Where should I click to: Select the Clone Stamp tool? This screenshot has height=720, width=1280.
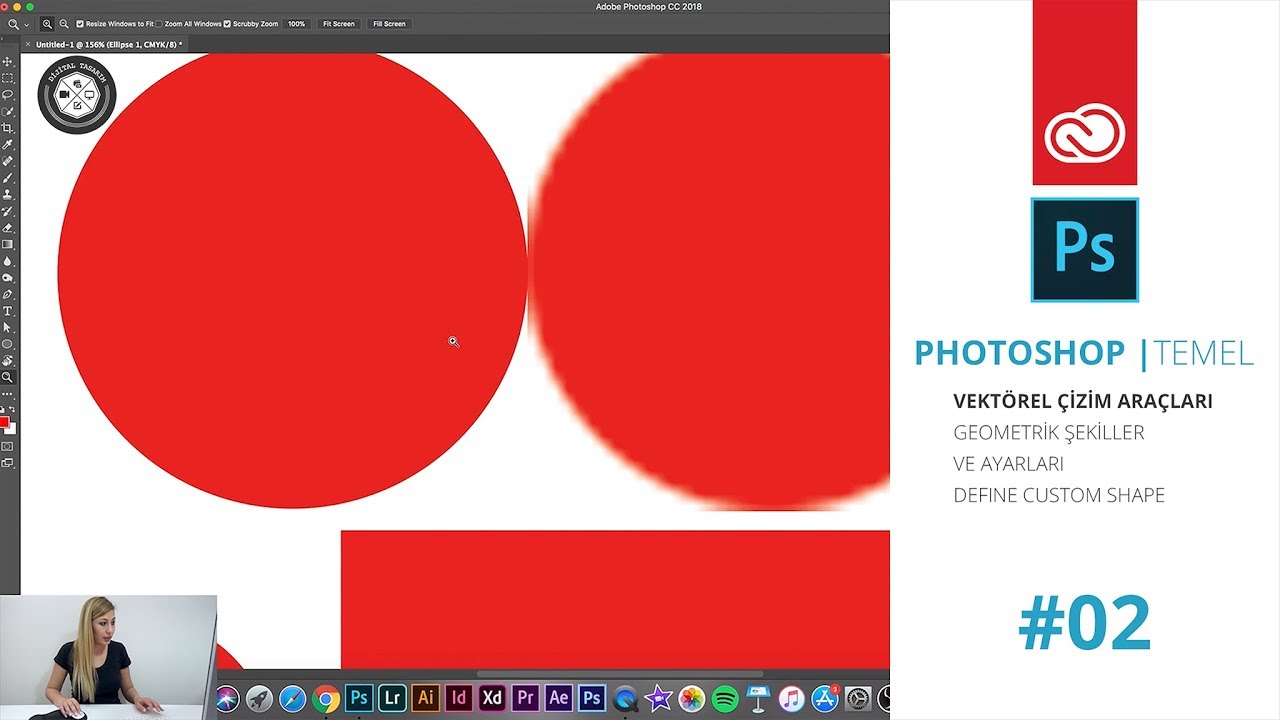tap(8, 194)
